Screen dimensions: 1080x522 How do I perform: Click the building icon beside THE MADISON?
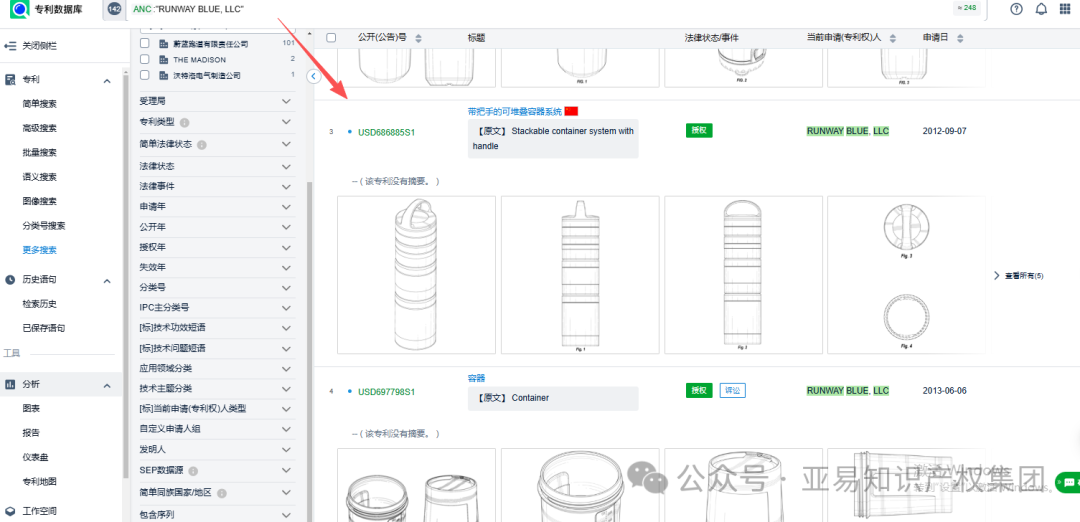163,59
